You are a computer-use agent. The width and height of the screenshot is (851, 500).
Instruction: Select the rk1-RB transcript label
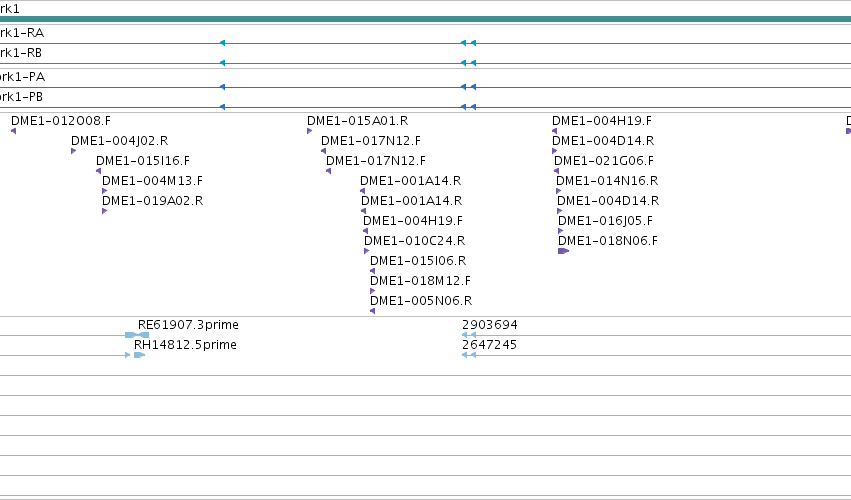click(x=21, y=53)
